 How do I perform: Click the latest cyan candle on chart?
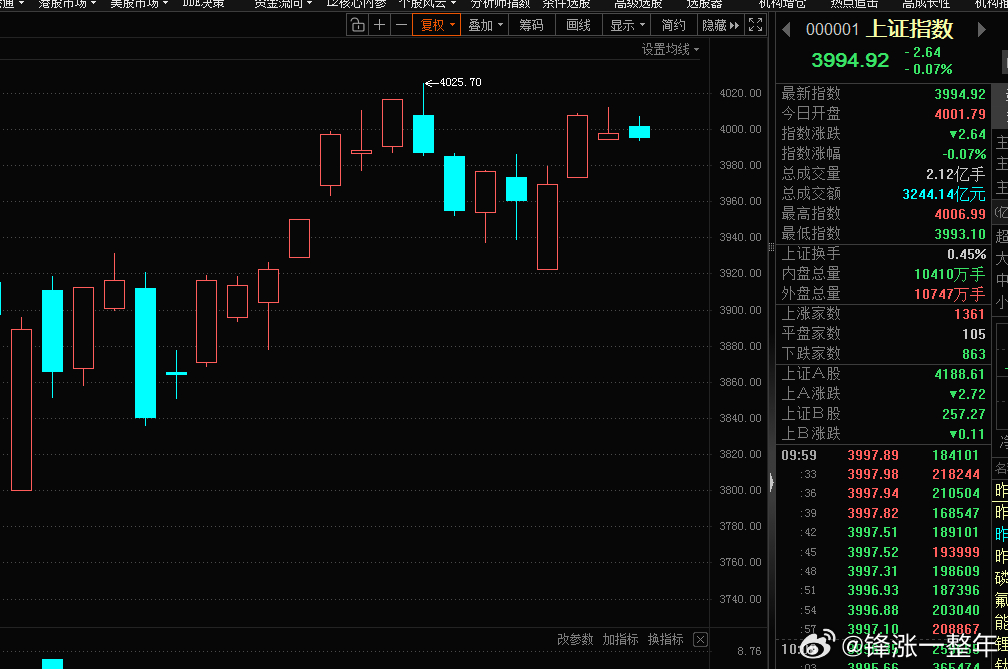pos(639,131)
